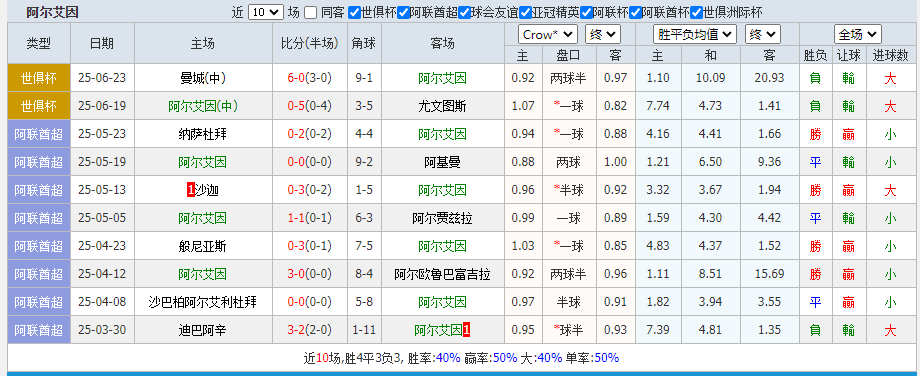Click the 大 result in the 沙迦 row

890,190
